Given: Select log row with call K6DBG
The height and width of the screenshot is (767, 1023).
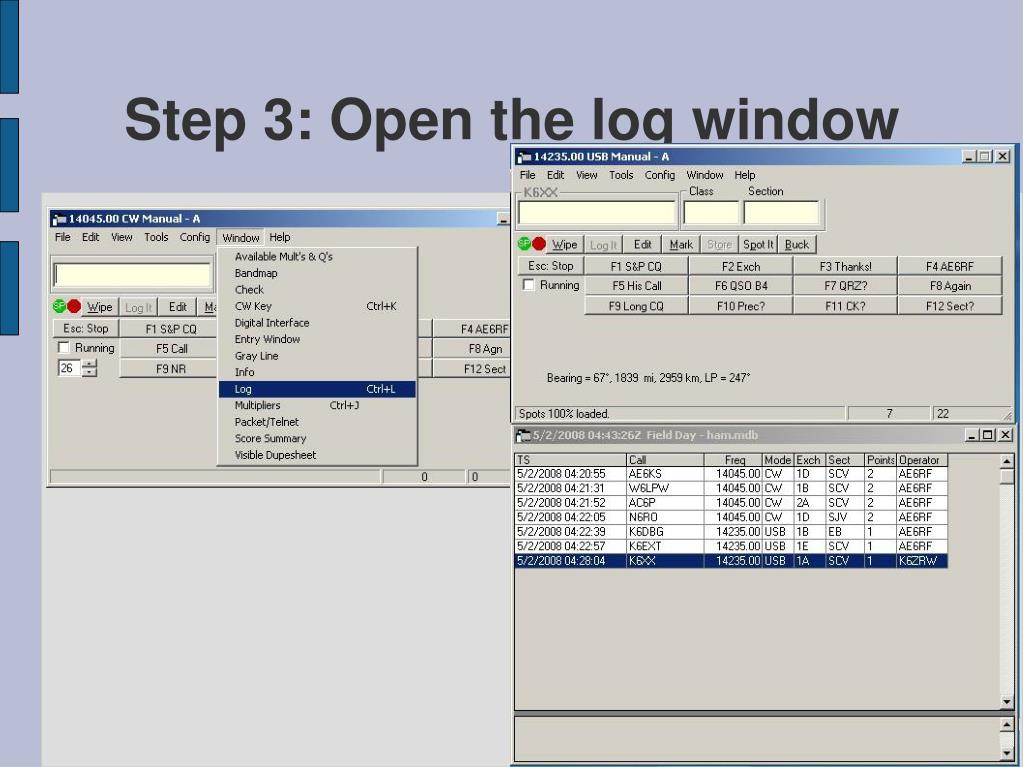Looking at the screenshot, I should pos(731,532).
